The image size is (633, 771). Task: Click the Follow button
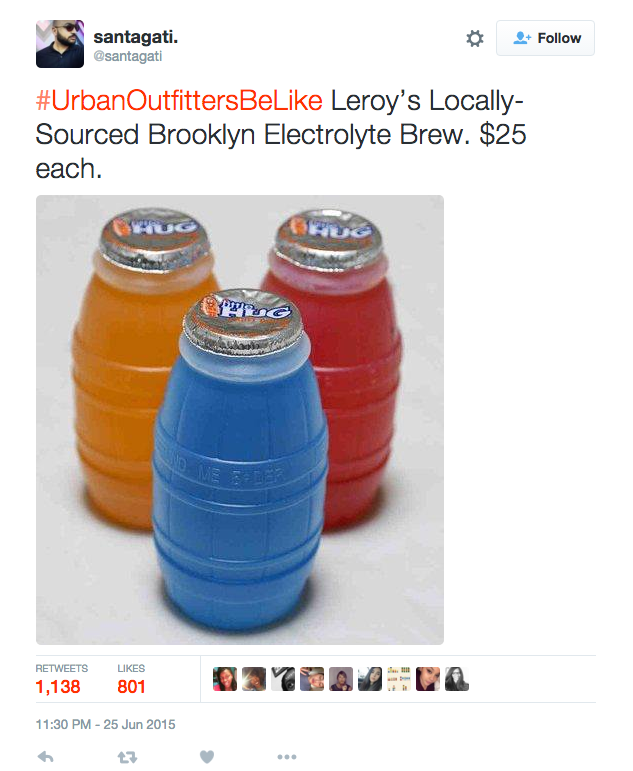coord(545,38)
